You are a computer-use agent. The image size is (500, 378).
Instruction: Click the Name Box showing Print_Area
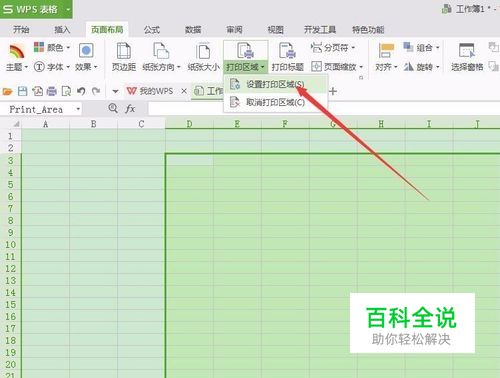coord(36,109)
